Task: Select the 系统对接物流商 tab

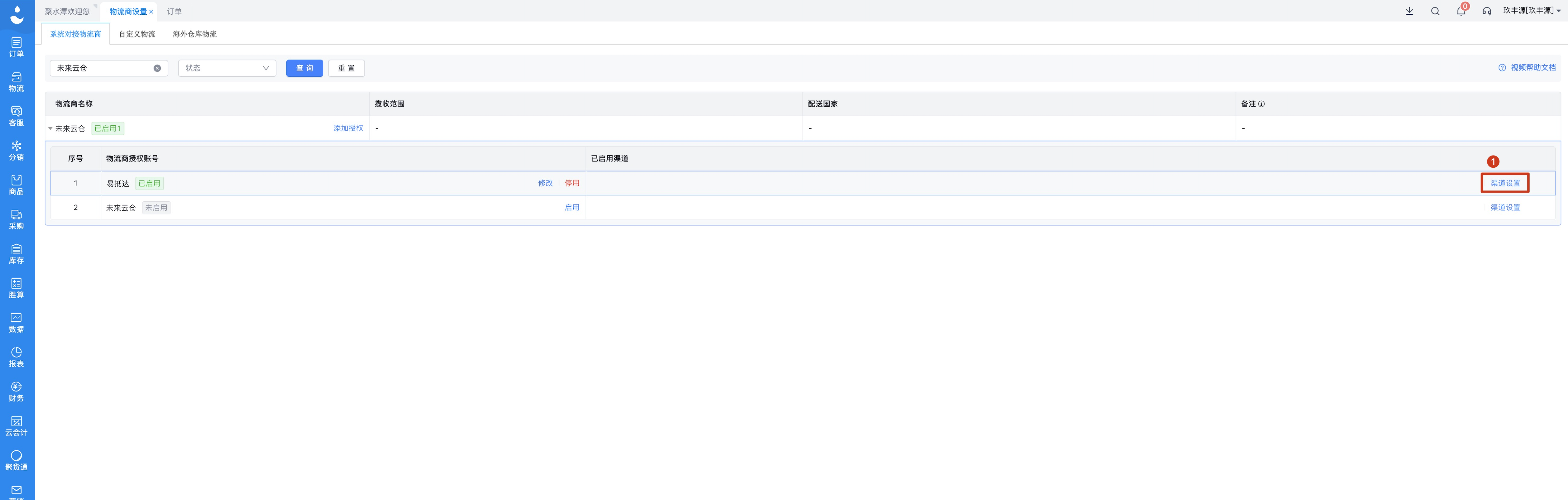Action: coord(75,34)
